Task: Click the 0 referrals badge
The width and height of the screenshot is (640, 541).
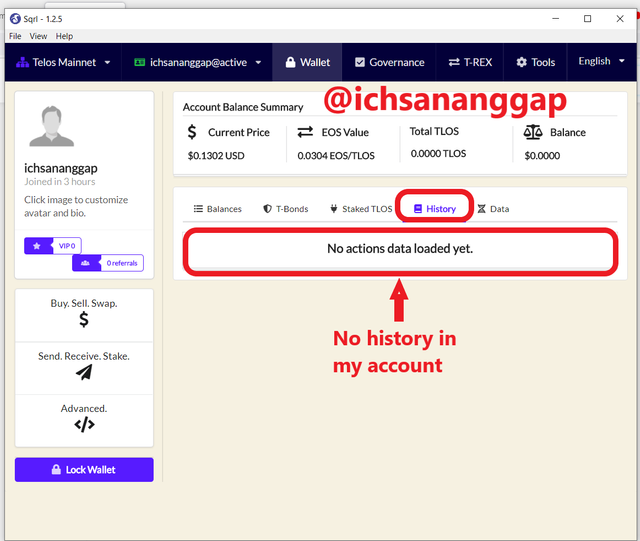Action: [108, 263]
